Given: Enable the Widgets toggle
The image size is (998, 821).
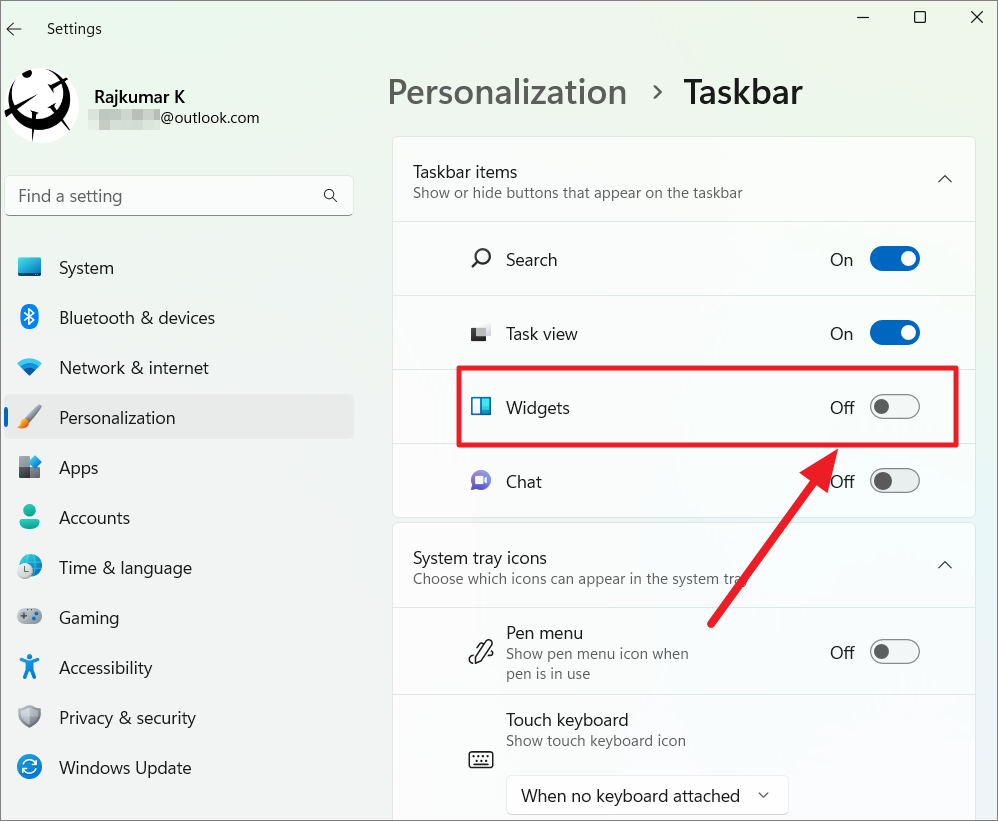Looking at the screenshot, I should [x=894, y=407].
